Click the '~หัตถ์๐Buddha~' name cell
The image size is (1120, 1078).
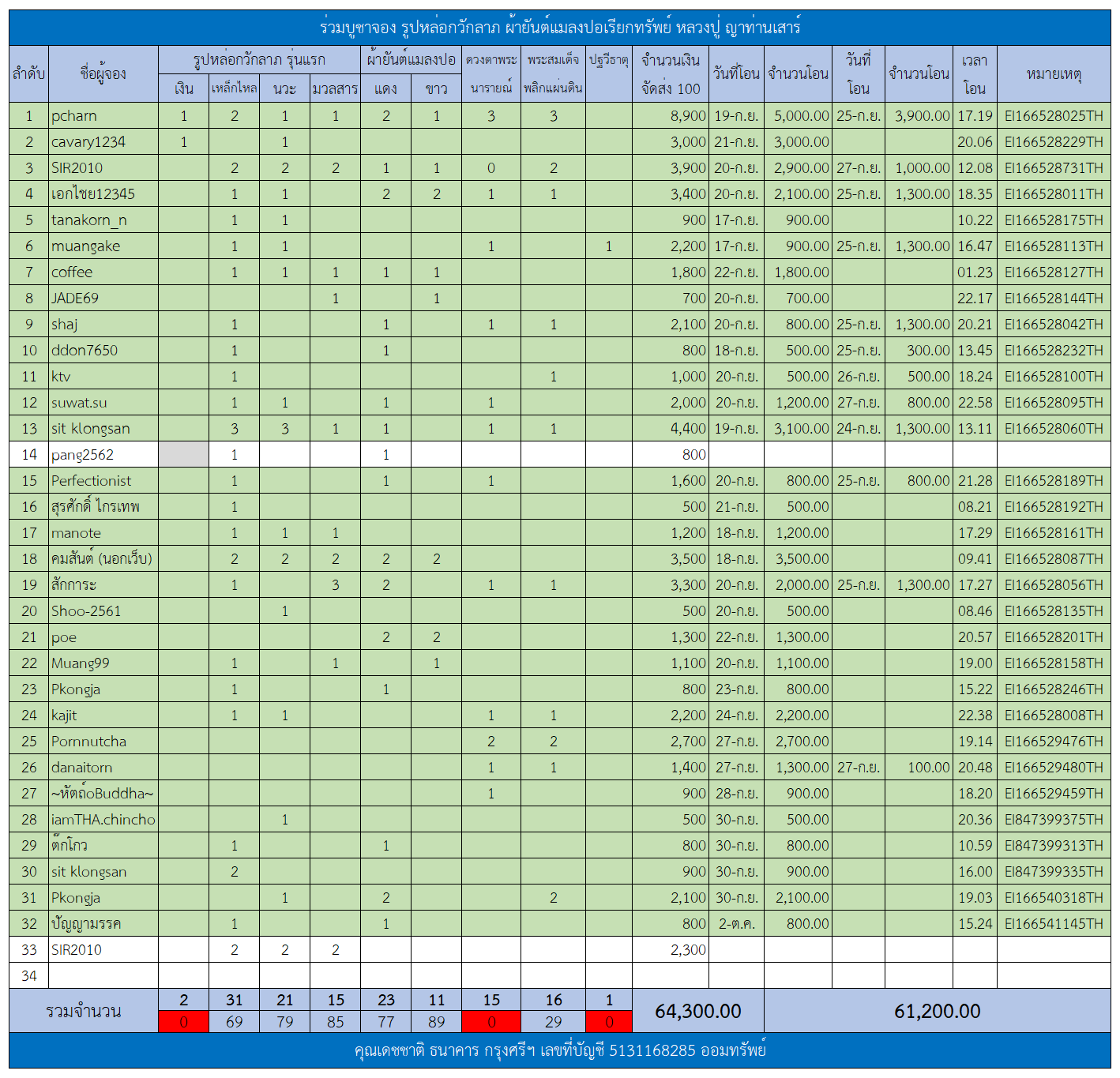(x=103, y=794)
